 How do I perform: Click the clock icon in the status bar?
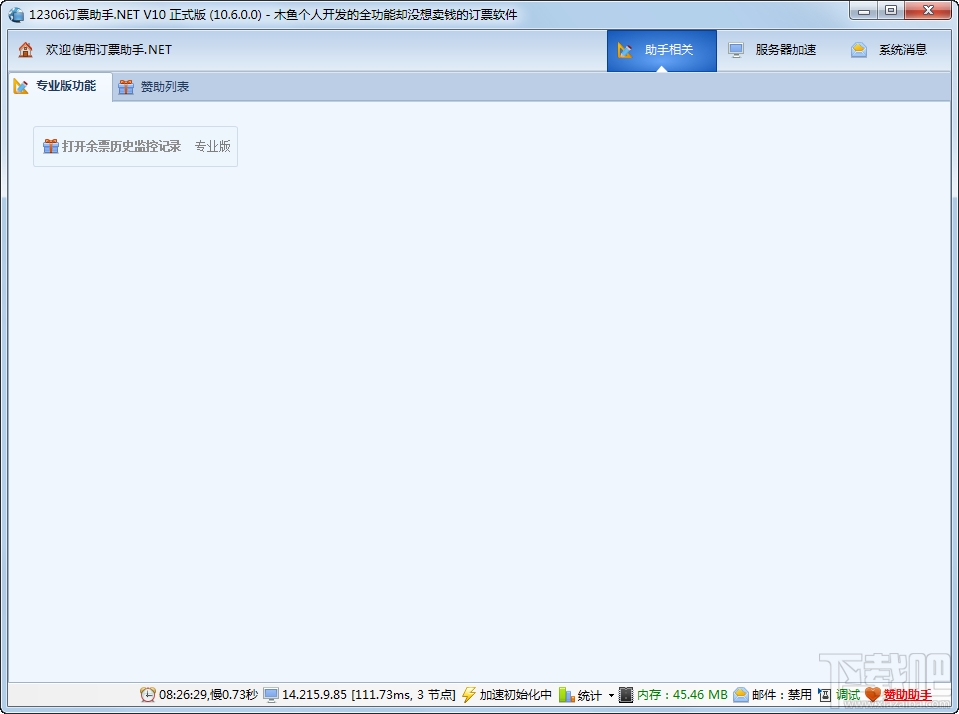[146, 694]
